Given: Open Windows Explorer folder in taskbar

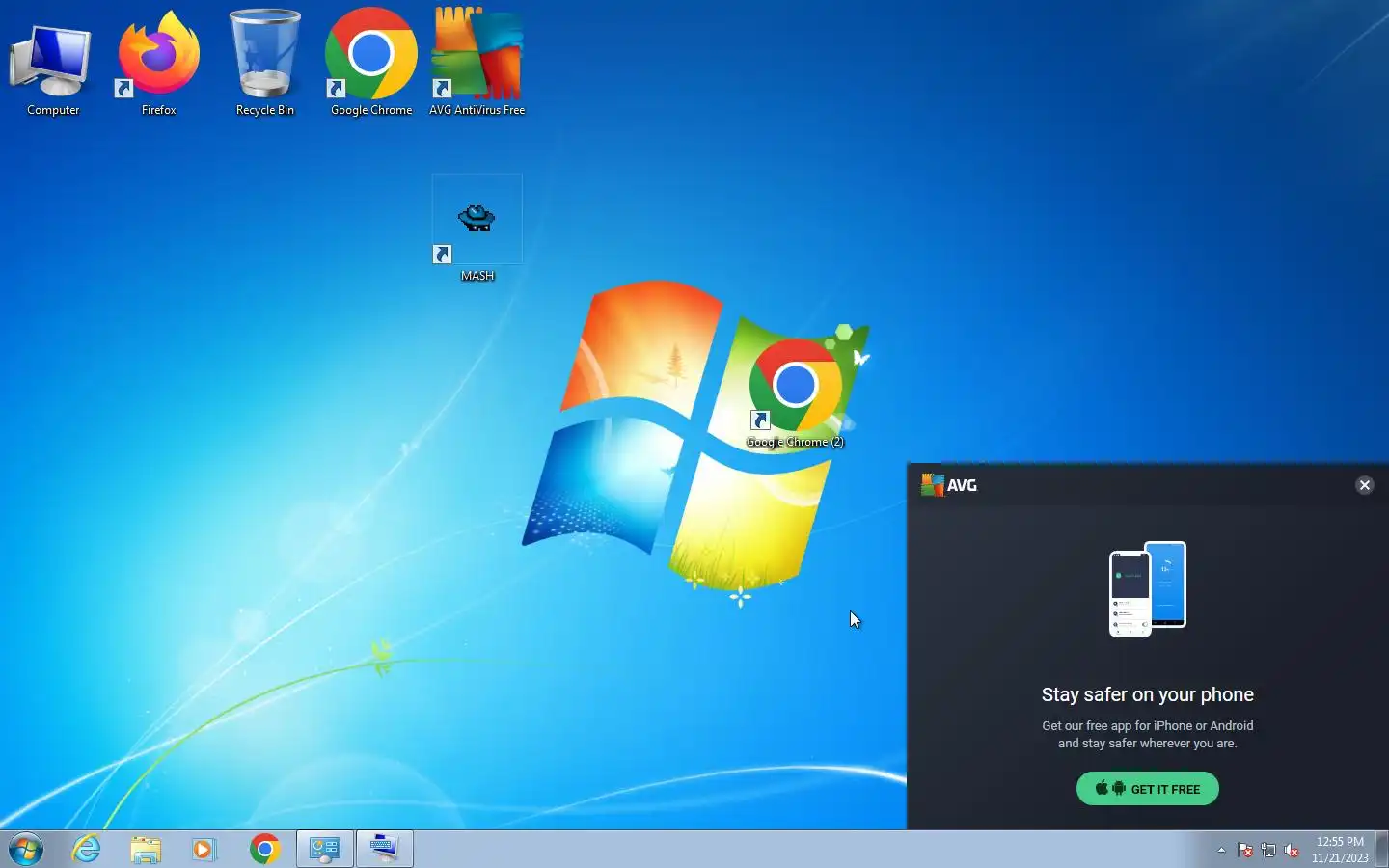Looking at the screenshot, I should (x=146, y=850).
